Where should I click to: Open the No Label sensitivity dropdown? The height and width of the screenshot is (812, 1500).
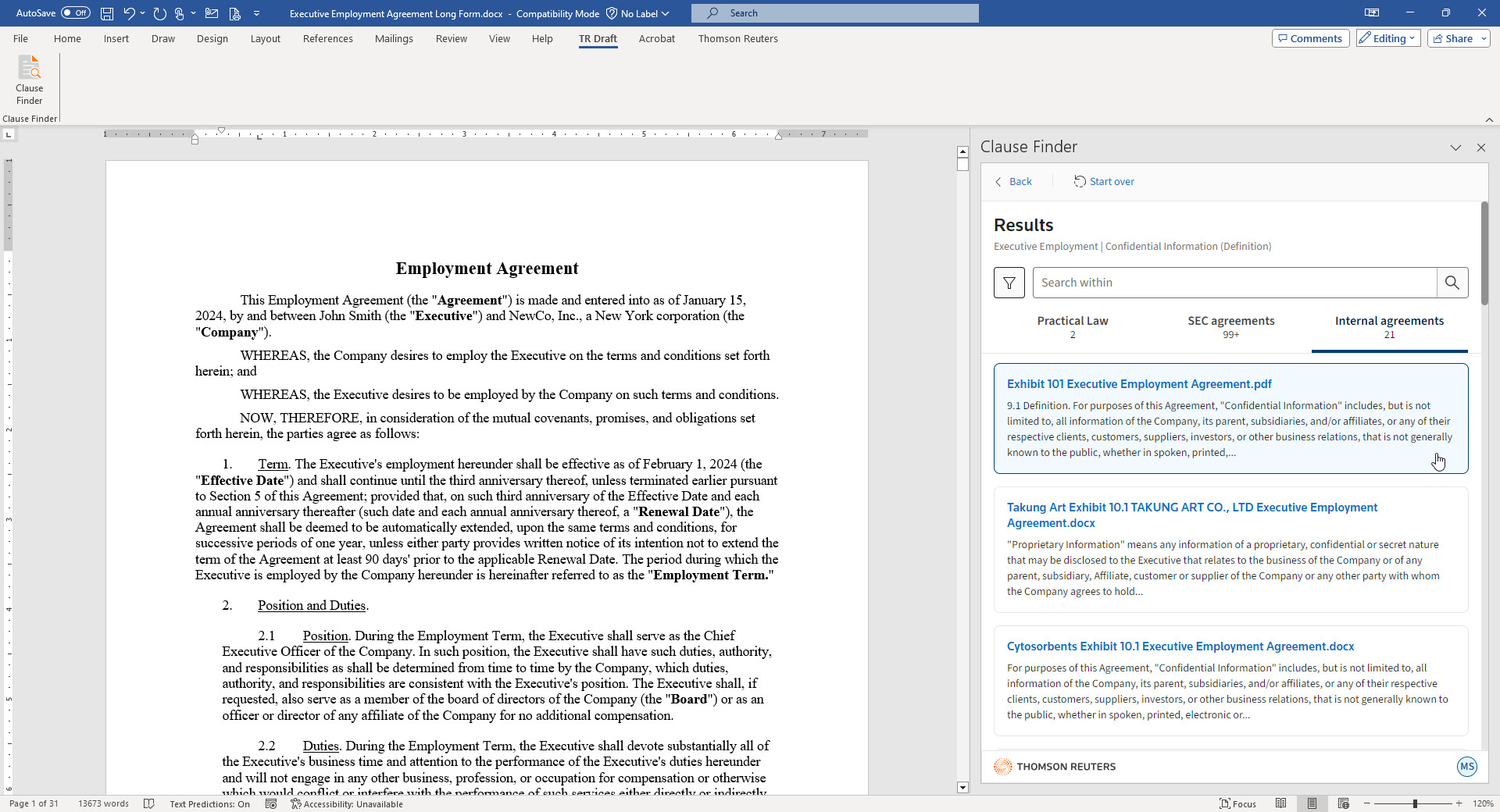click(x=638, y=13)
